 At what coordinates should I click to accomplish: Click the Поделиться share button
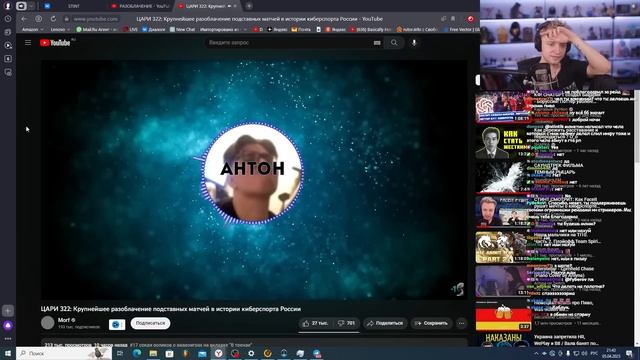click(385, 323)
